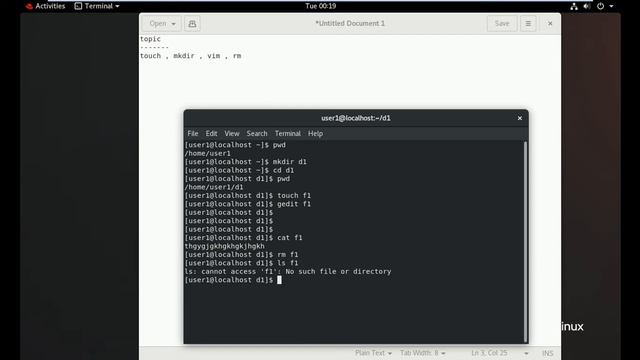Viewport: 640px width, 360px height.
Task: Click the network status icon in top bar
Action: pos(574,6)
